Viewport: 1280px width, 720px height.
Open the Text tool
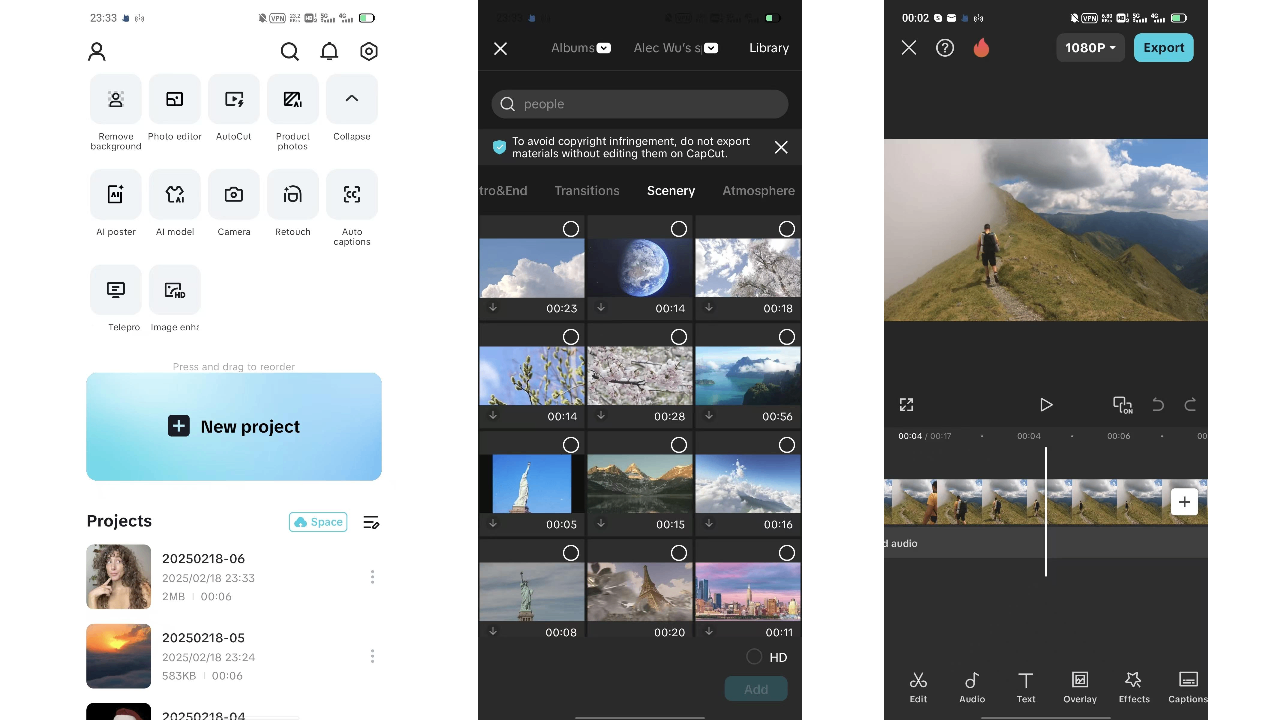(x=1026, y=687)
